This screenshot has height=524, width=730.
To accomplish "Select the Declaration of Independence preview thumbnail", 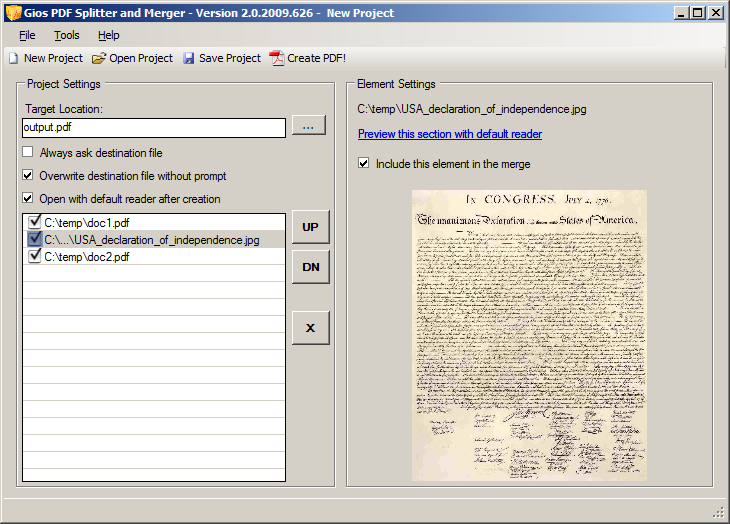I will (529, 335).
